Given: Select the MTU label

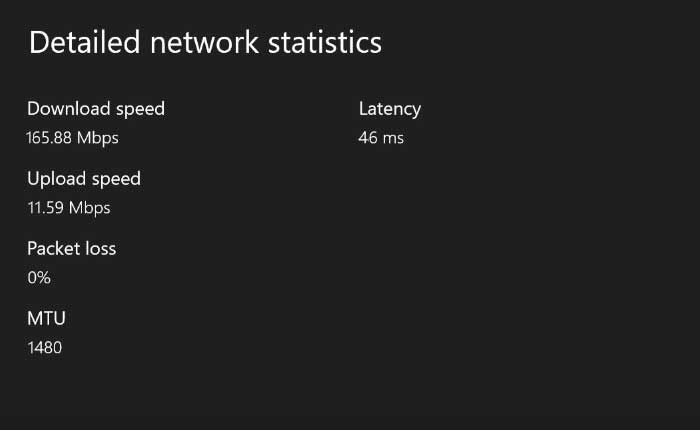Looking at the screenshot, I should point(46,319).
